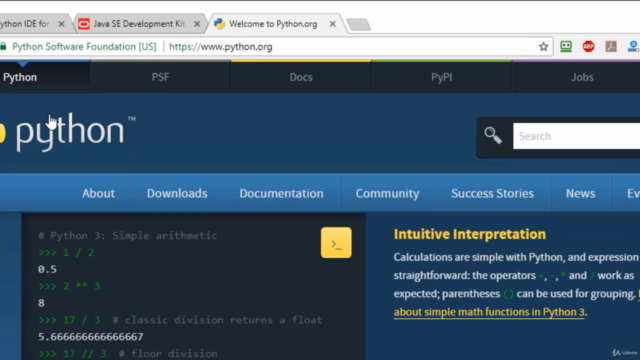Click the code line '>>> 1 / 2'

(66, 253)
